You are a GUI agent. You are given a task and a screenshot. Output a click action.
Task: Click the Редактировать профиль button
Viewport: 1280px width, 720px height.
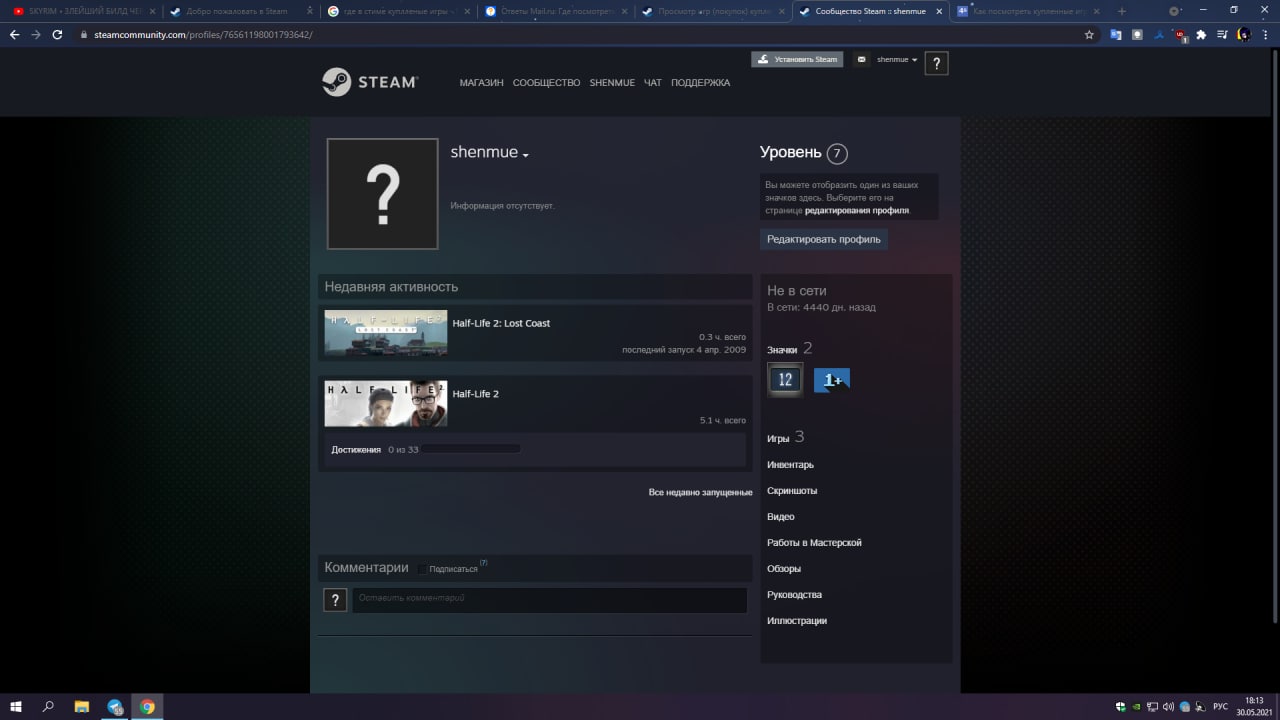click(x=823, y=239)
